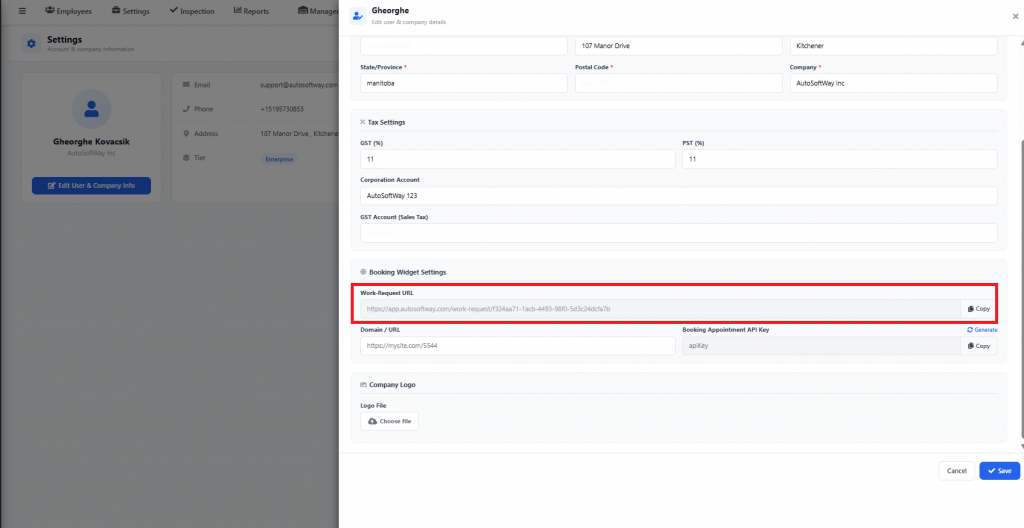1024x528 pixels.
Task: Click the Settings gear icon beside page title
Action: (31, 44)
